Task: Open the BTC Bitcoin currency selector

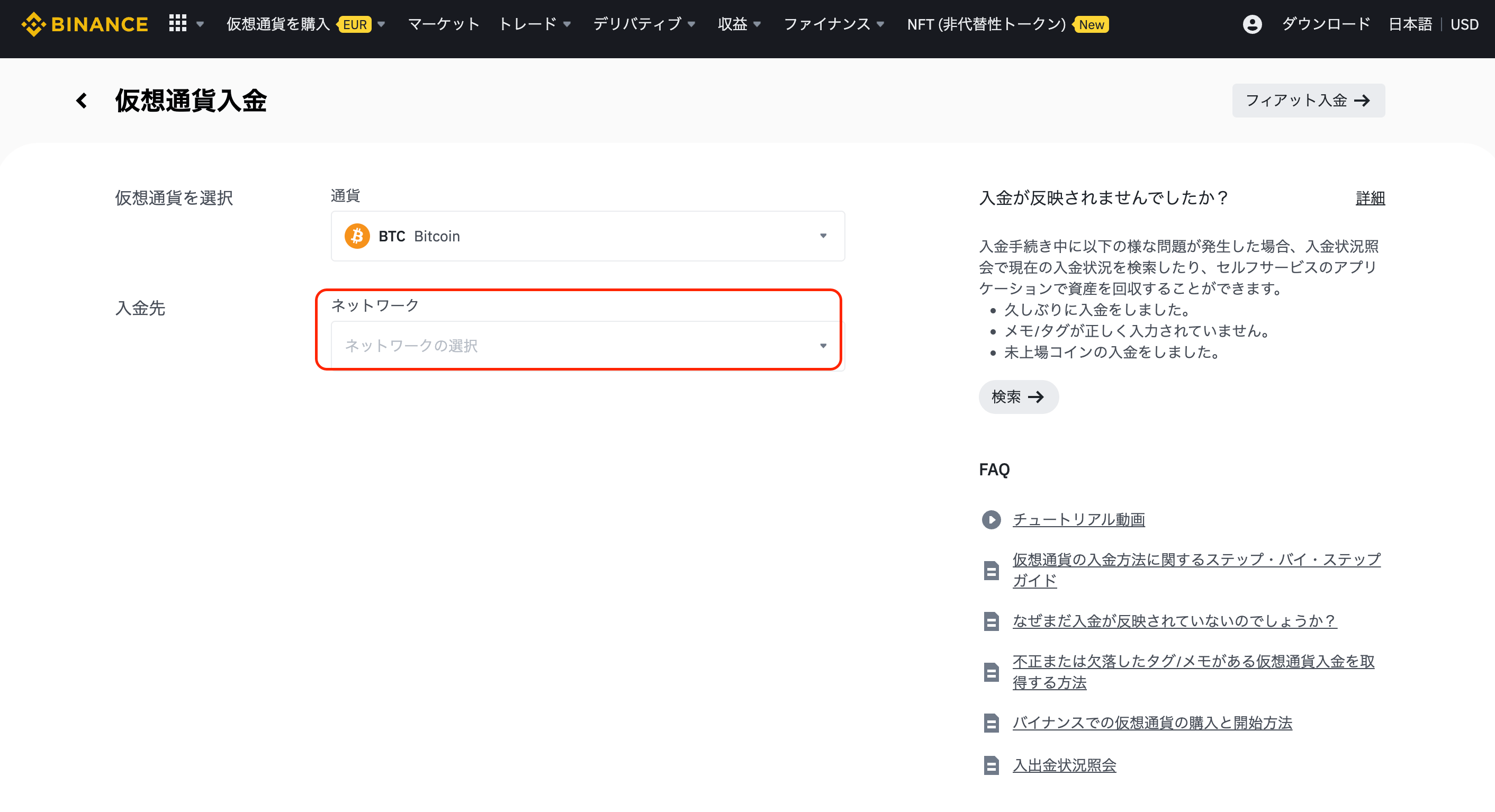Action: click(x=587, y=236)
